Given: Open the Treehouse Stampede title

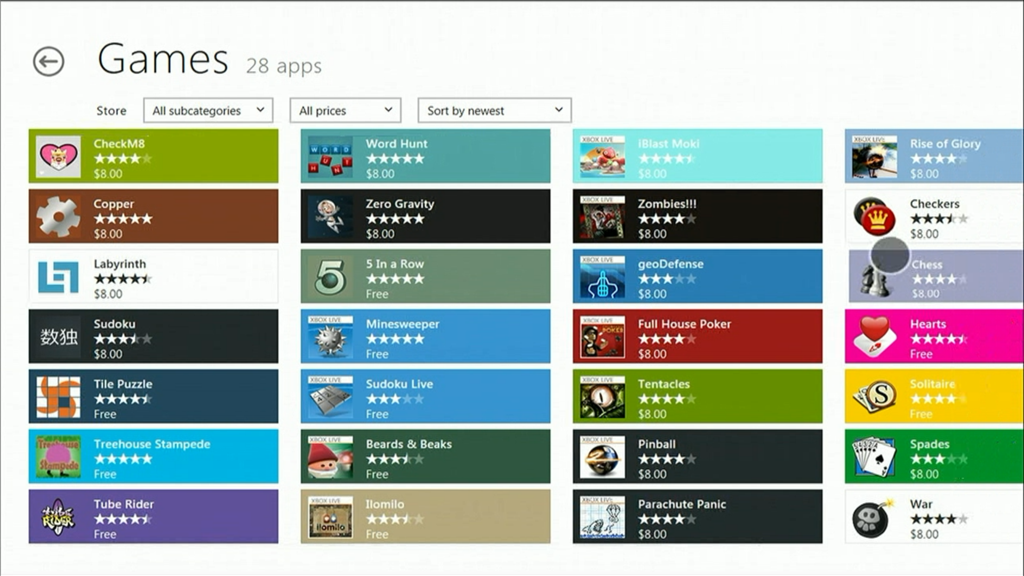Looking at the screenshot, I should pos(152,444).
